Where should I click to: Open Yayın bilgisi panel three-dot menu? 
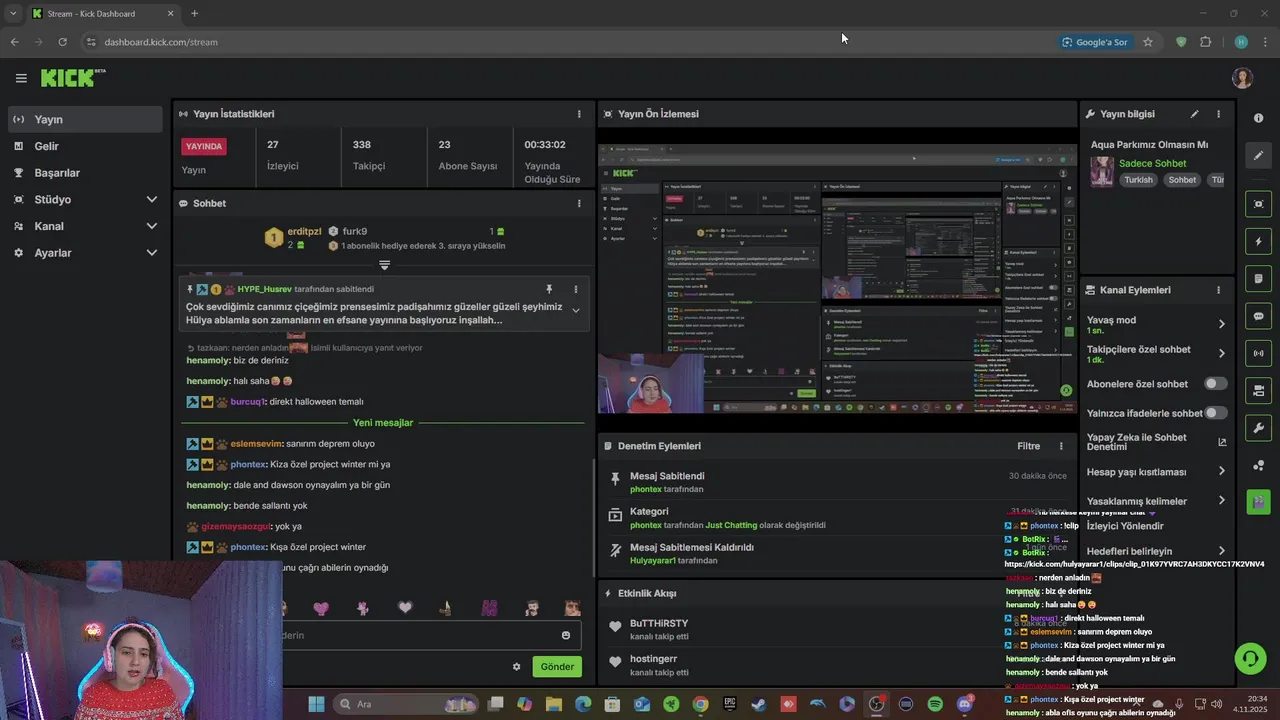click(x=1218, y=114)
